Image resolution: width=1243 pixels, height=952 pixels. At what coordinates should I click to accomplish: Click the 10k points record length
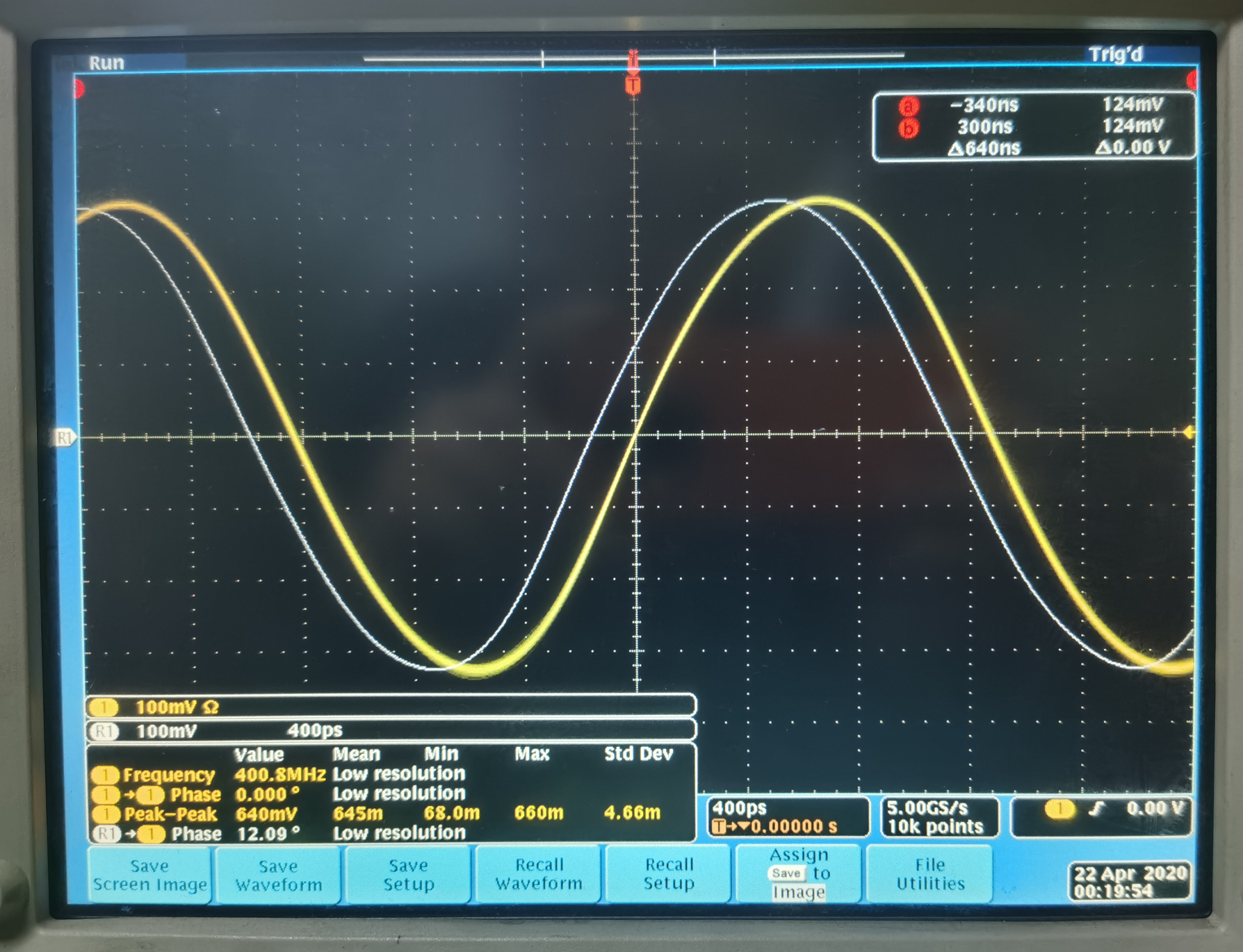click(936, 827)
